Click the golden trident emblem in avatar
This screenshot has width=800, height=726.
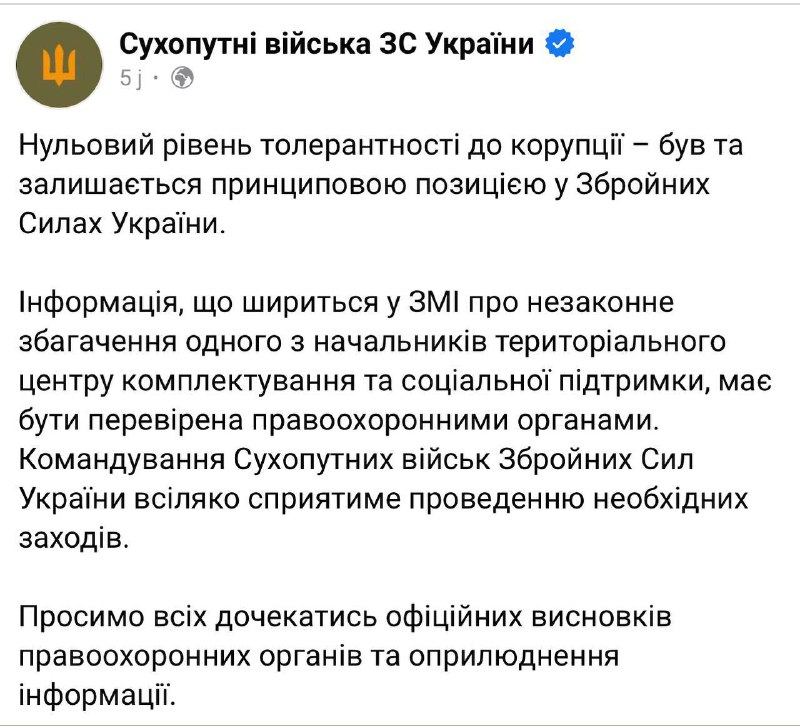[59, 65]
